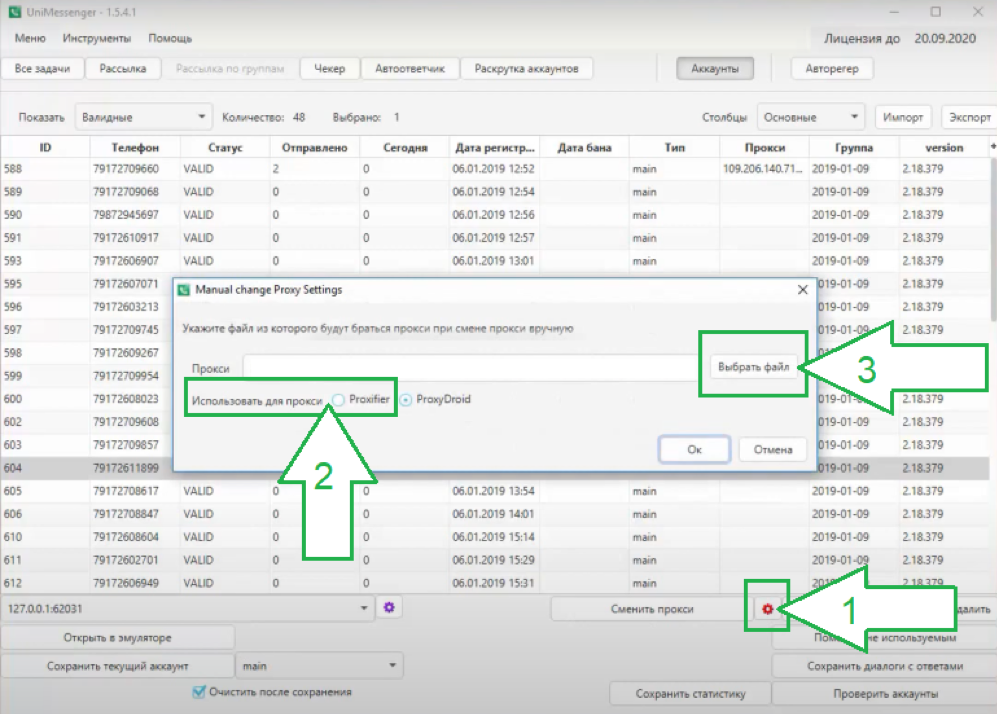Click the red gear next to Сменить прокси
This screenshot has height=714, width=997.
(x=767, y=609)
